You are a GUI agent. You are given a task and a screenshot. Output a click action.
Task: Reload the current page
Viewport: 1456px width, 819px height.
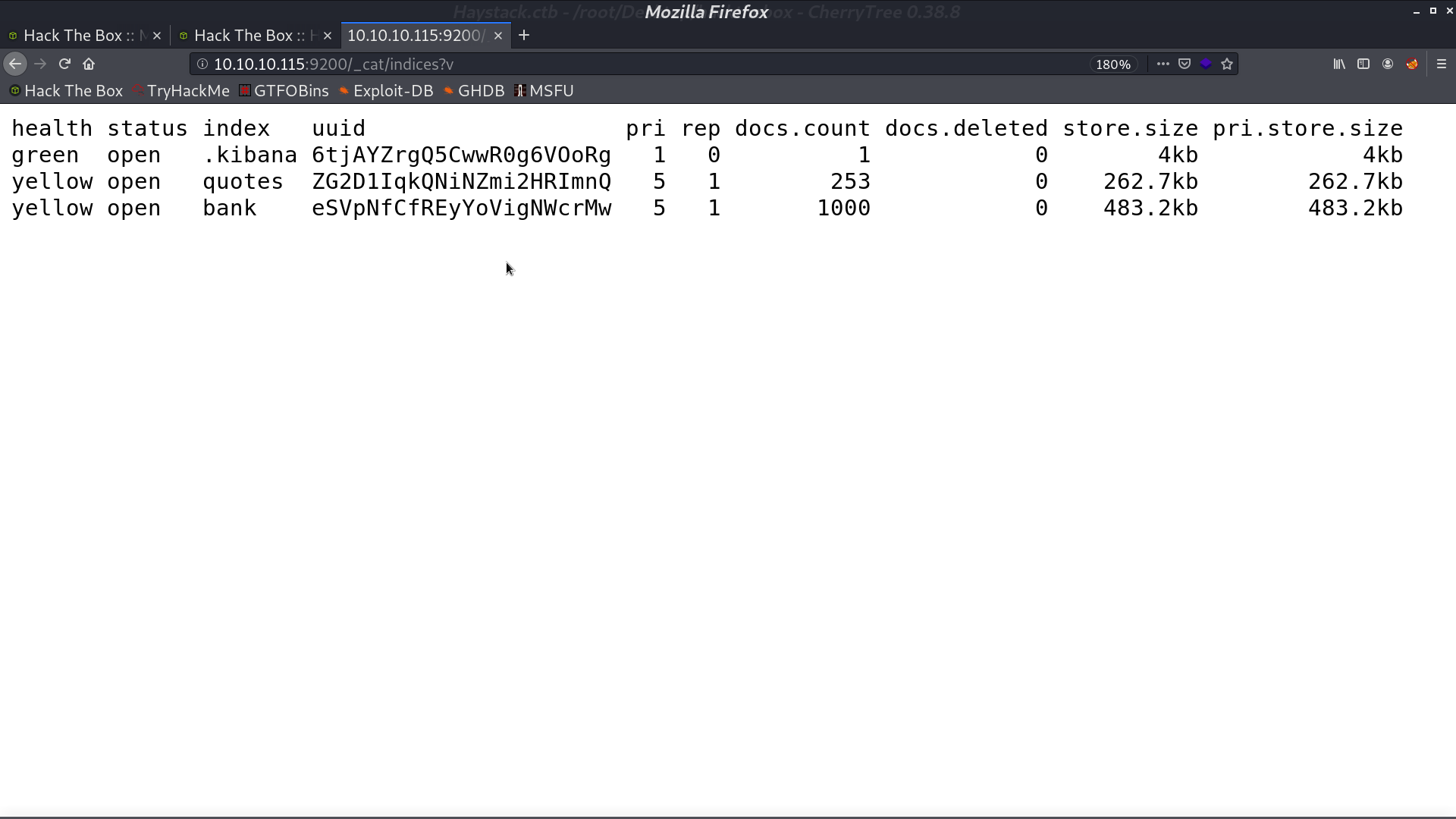(64, 64)
